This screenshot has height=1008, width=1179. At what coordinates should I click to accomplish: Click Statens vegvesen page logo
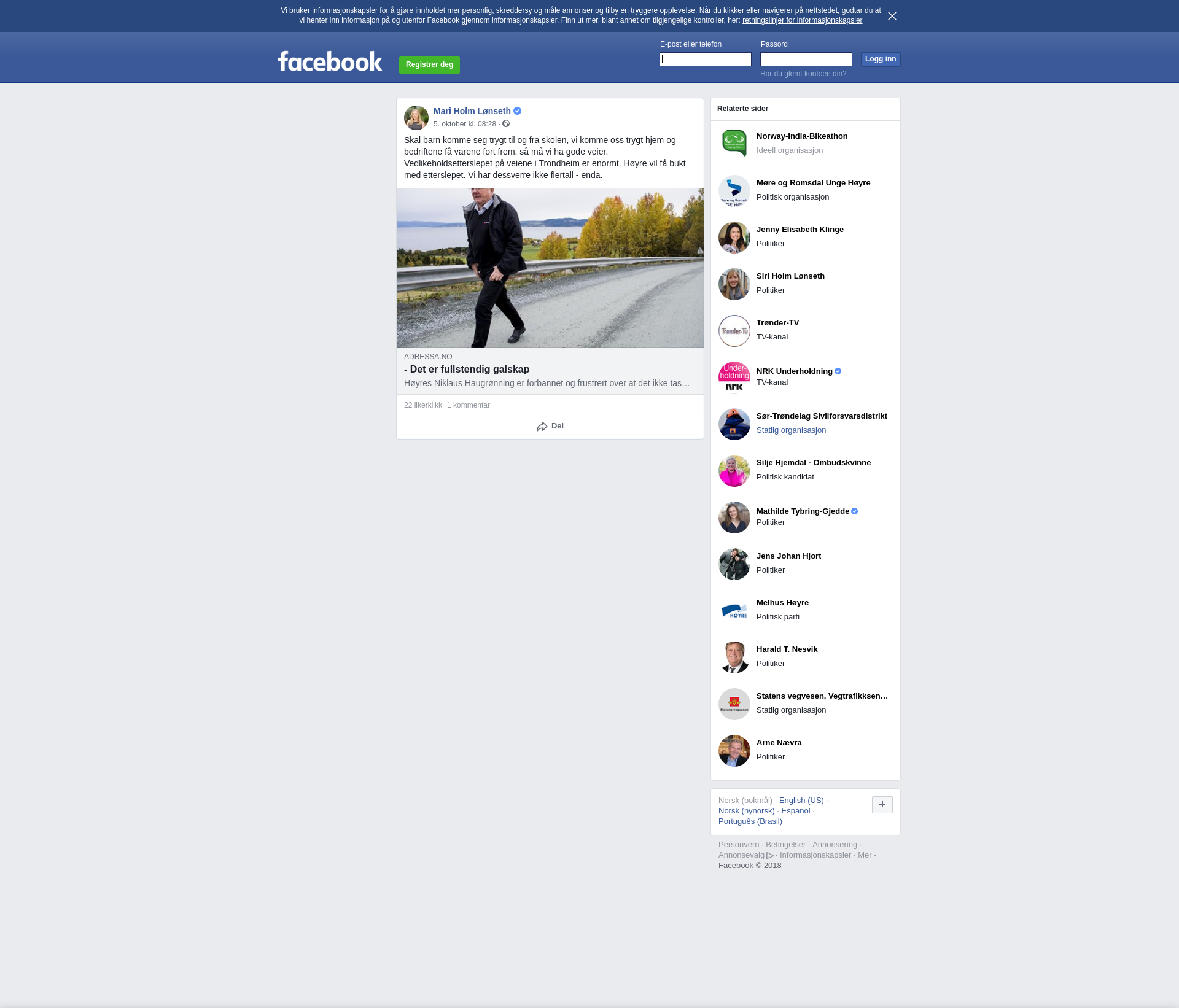pos(734,704)
